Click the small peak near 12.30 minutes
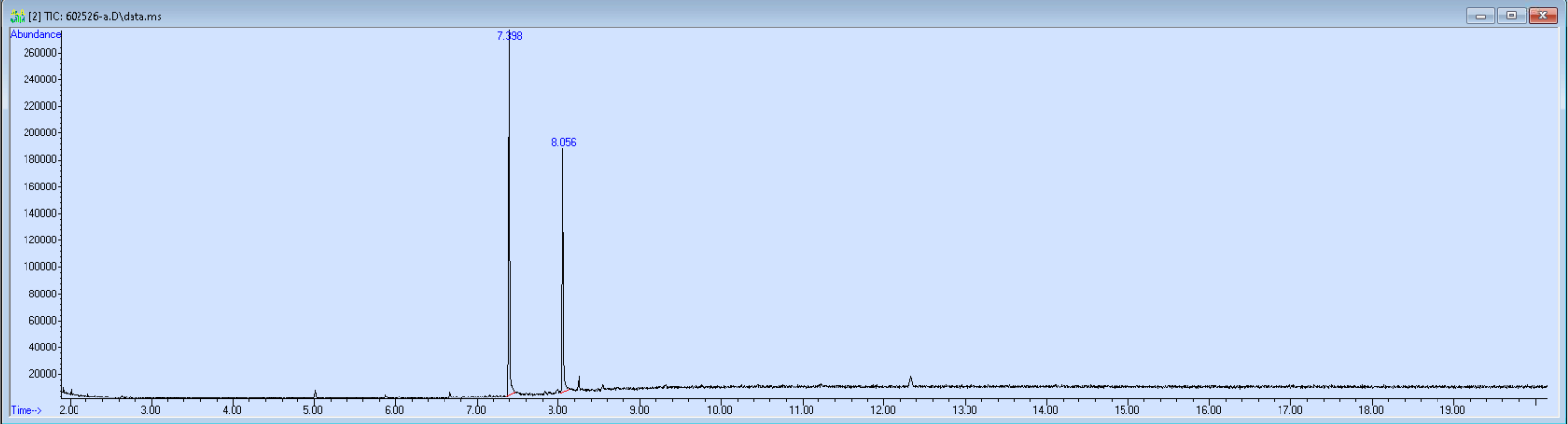Image resolution: width=1568 pixels, height=424 pixels. (x=911, y=380)
